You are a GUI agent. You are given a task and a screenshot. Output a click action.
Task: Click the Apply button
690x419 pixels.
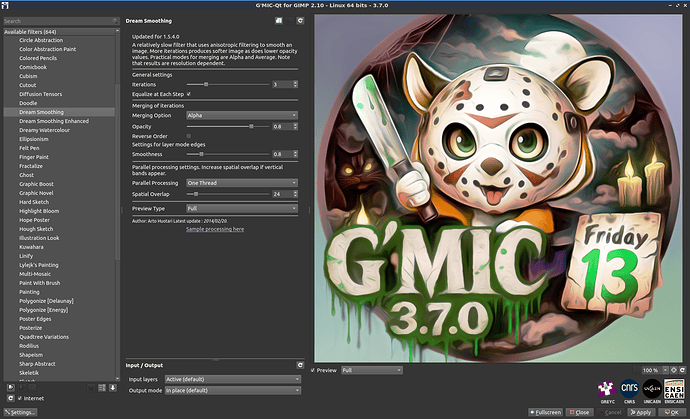click(641, 412)
